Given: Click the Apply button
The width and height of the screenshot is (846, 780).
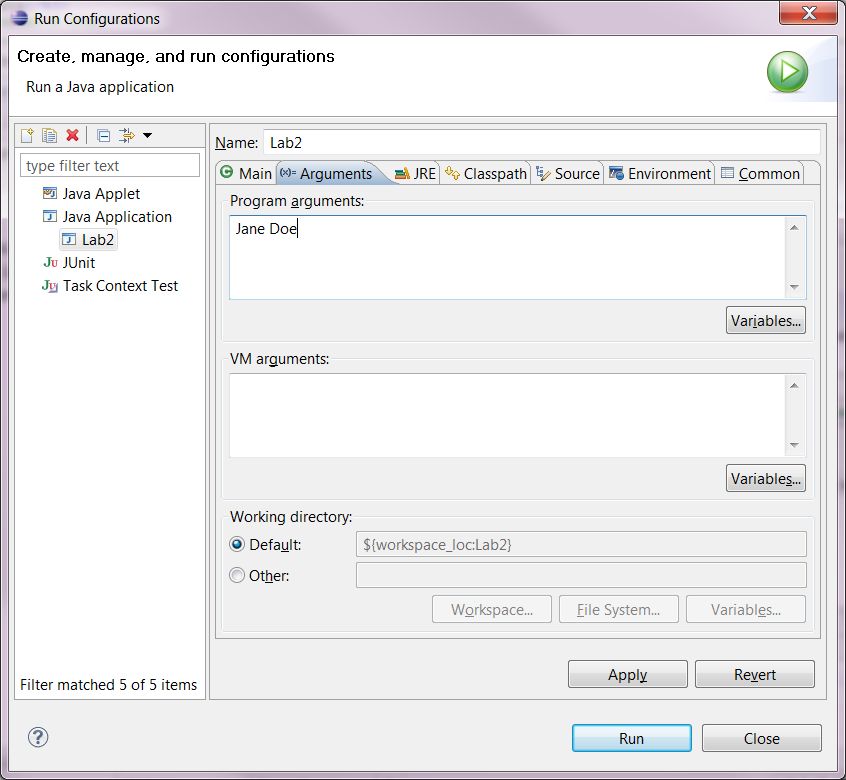Looking at the screenshot, I should [627, 674].
